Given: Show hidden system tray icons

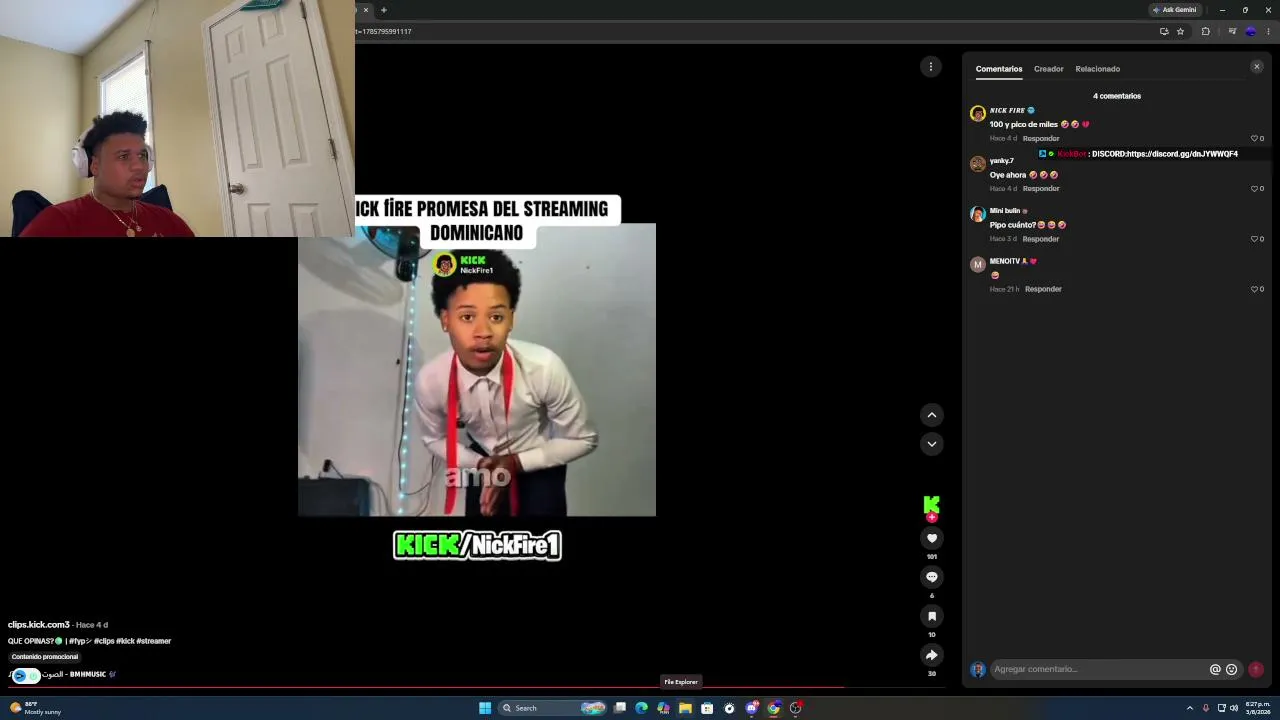Looking at the screenshot, I should [1190, 708].
